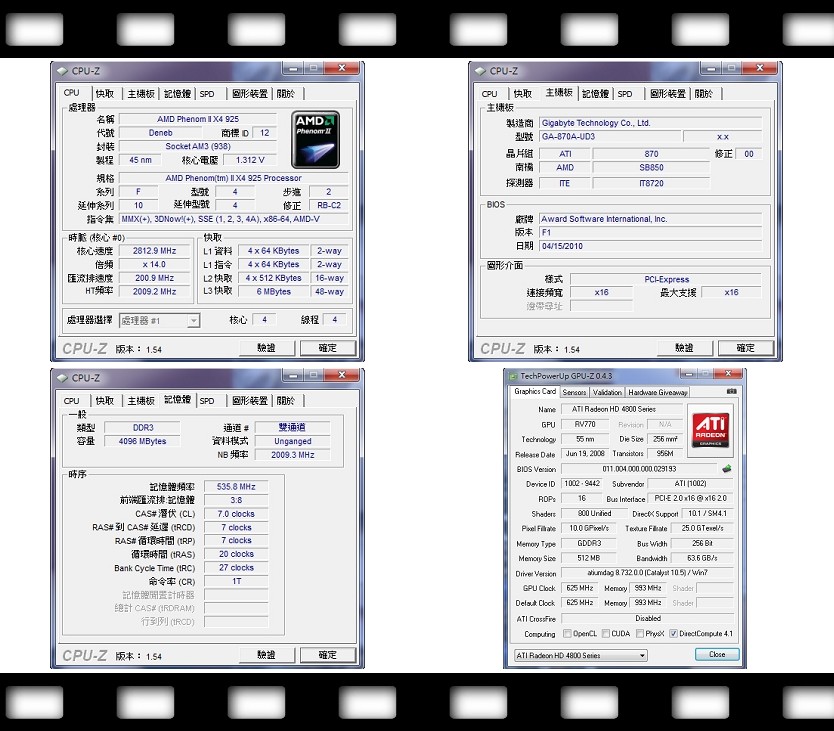
Task: Click the AMD Phenom II processor logo
Action: [x=315, y=140]
